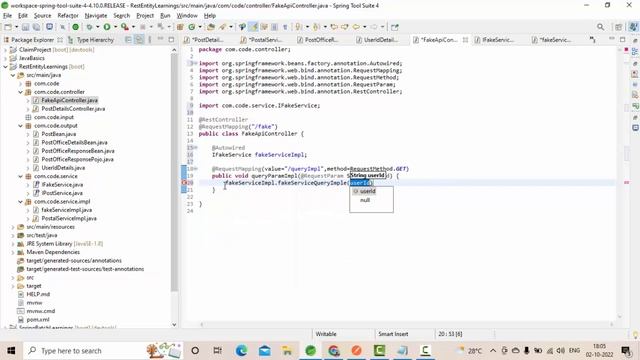Collapse the RestEntityLearnings project
The width and height of the screenshot is (640, 360).
coord(6,67)
